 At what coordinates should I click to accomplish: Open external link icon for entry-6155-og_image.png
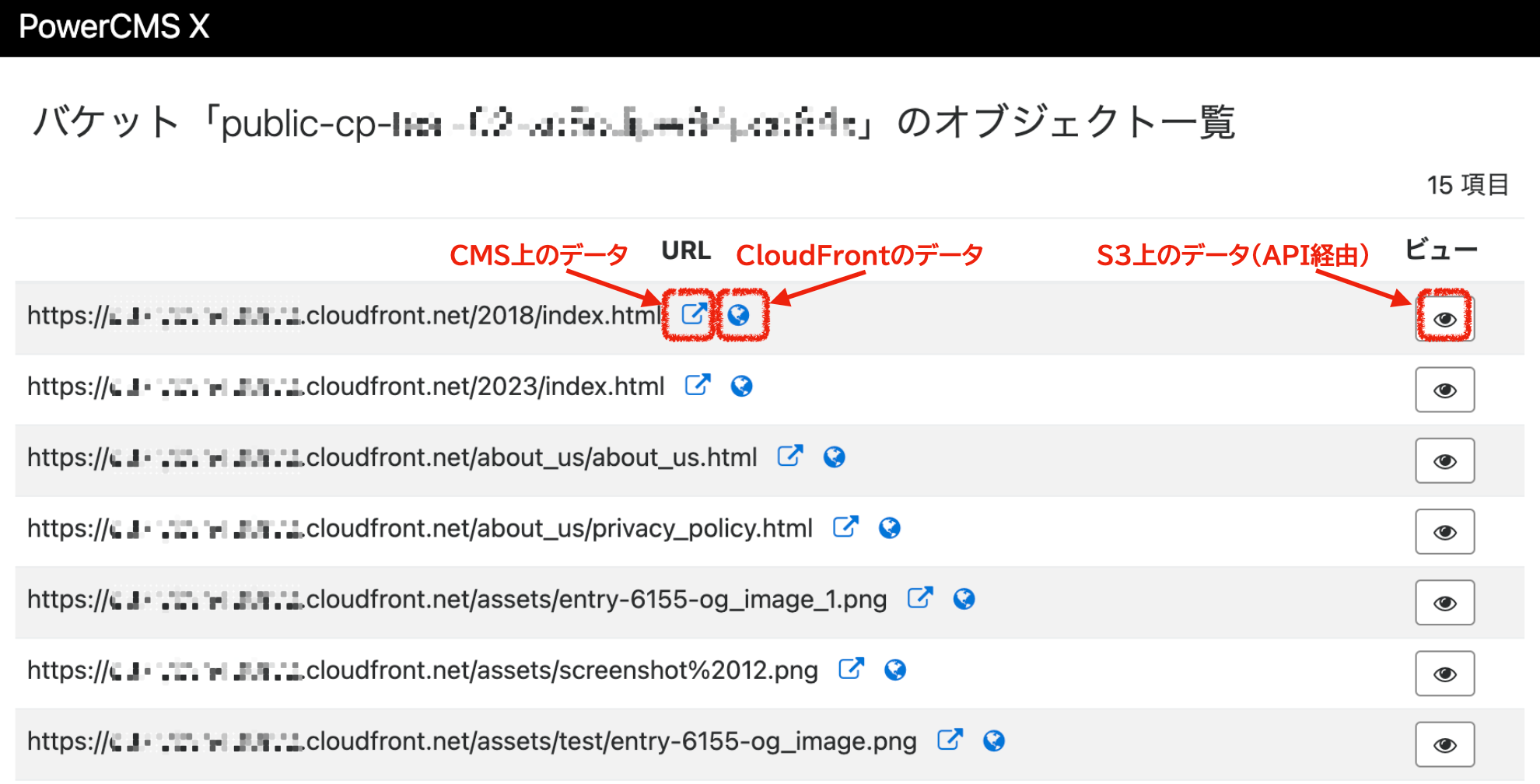(950, 740)
